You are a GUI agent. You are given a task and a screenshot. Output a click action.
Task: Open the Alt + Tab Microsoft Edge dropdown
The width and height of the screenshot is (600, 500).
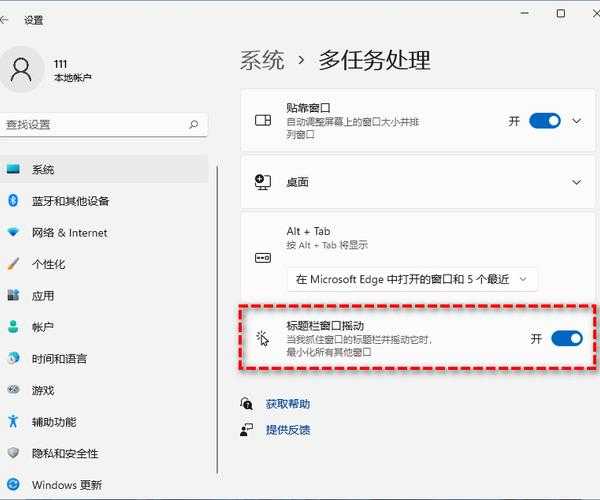point(412,280)
